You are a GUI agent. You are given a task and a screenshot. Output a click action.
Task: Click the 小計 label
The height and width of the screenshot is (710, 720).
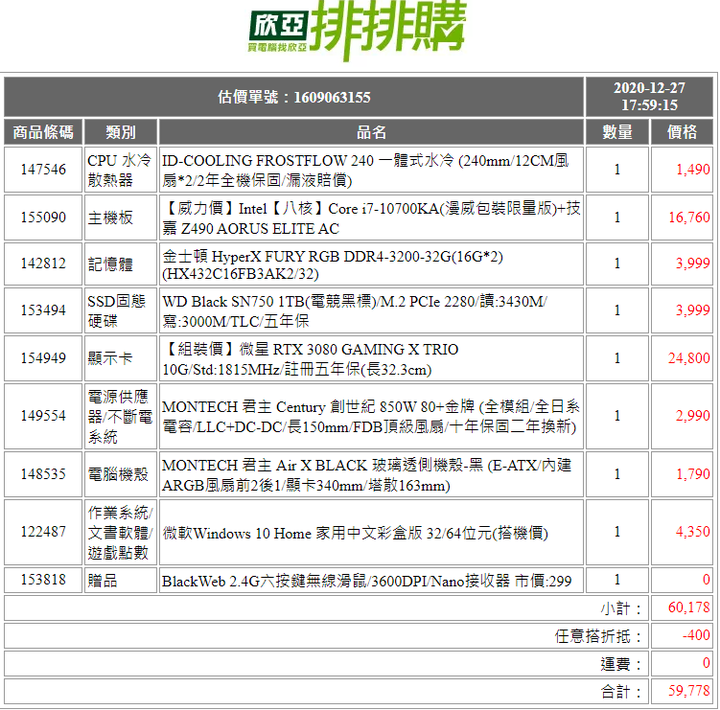[x=621, y=609]
